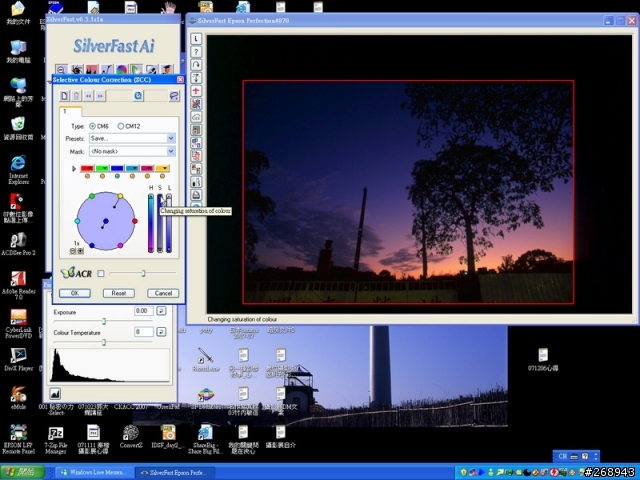Click the rotate arrow button in preview toolbar
Viewport: 640px width, 480px height.
point(196,65)
